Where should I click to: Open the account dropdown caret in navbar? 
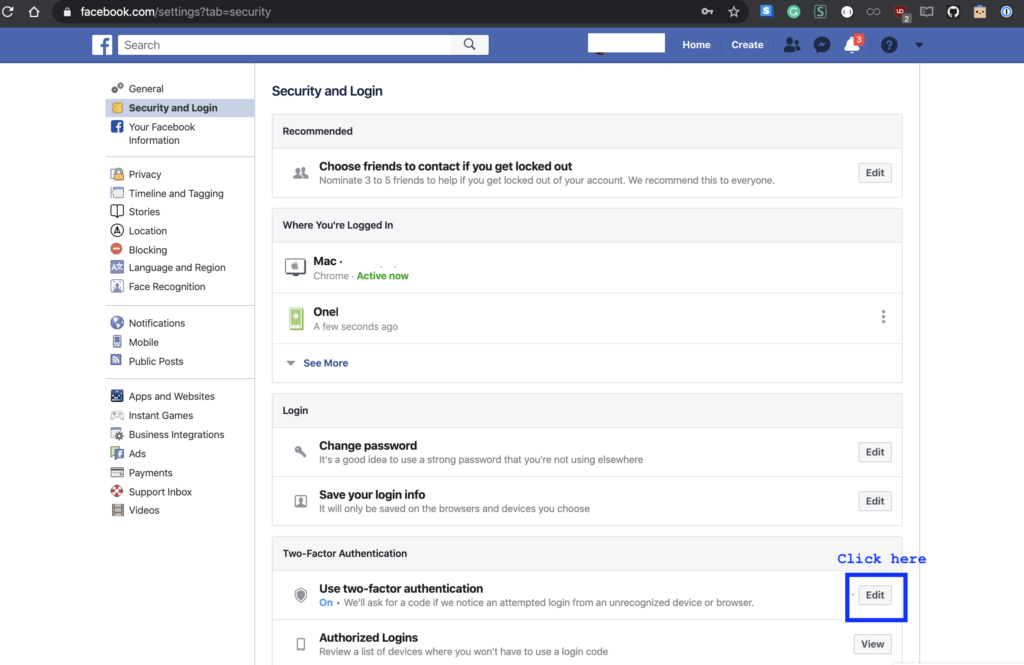tap(918, 45)
